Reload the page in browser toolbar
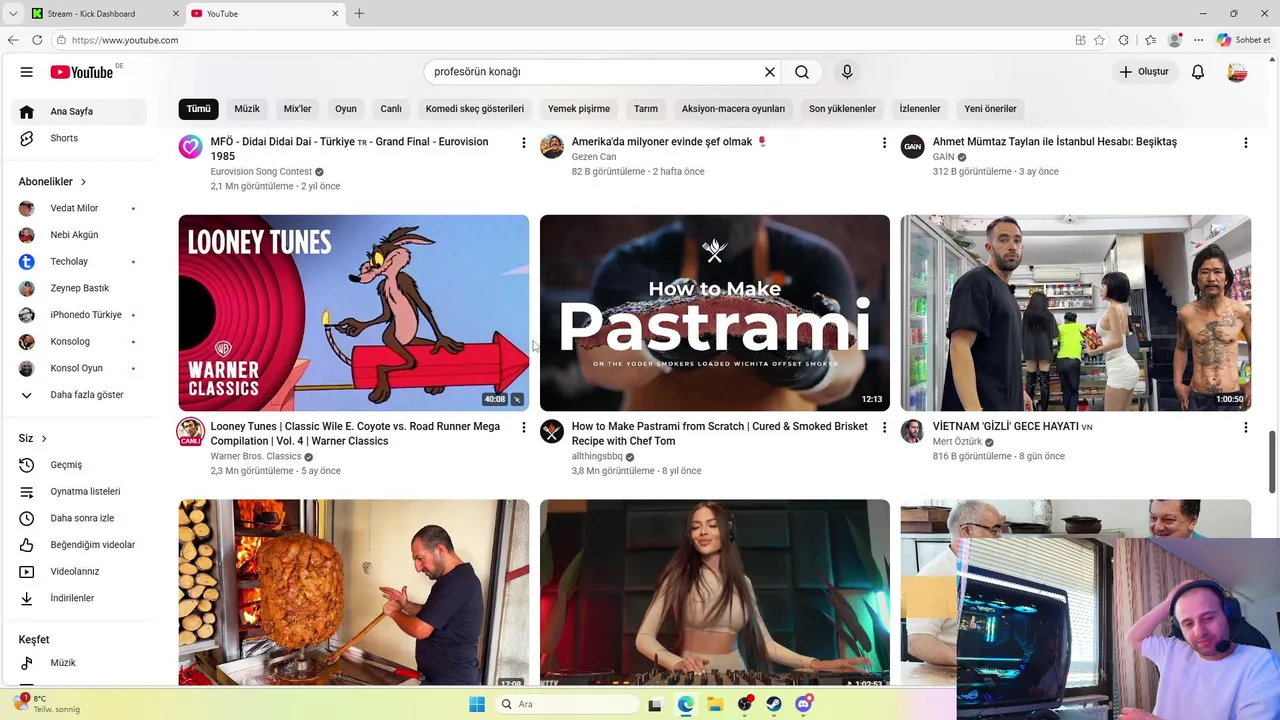Image resolution: width=1280 pixels, height=720 pixels. point(37,40)
